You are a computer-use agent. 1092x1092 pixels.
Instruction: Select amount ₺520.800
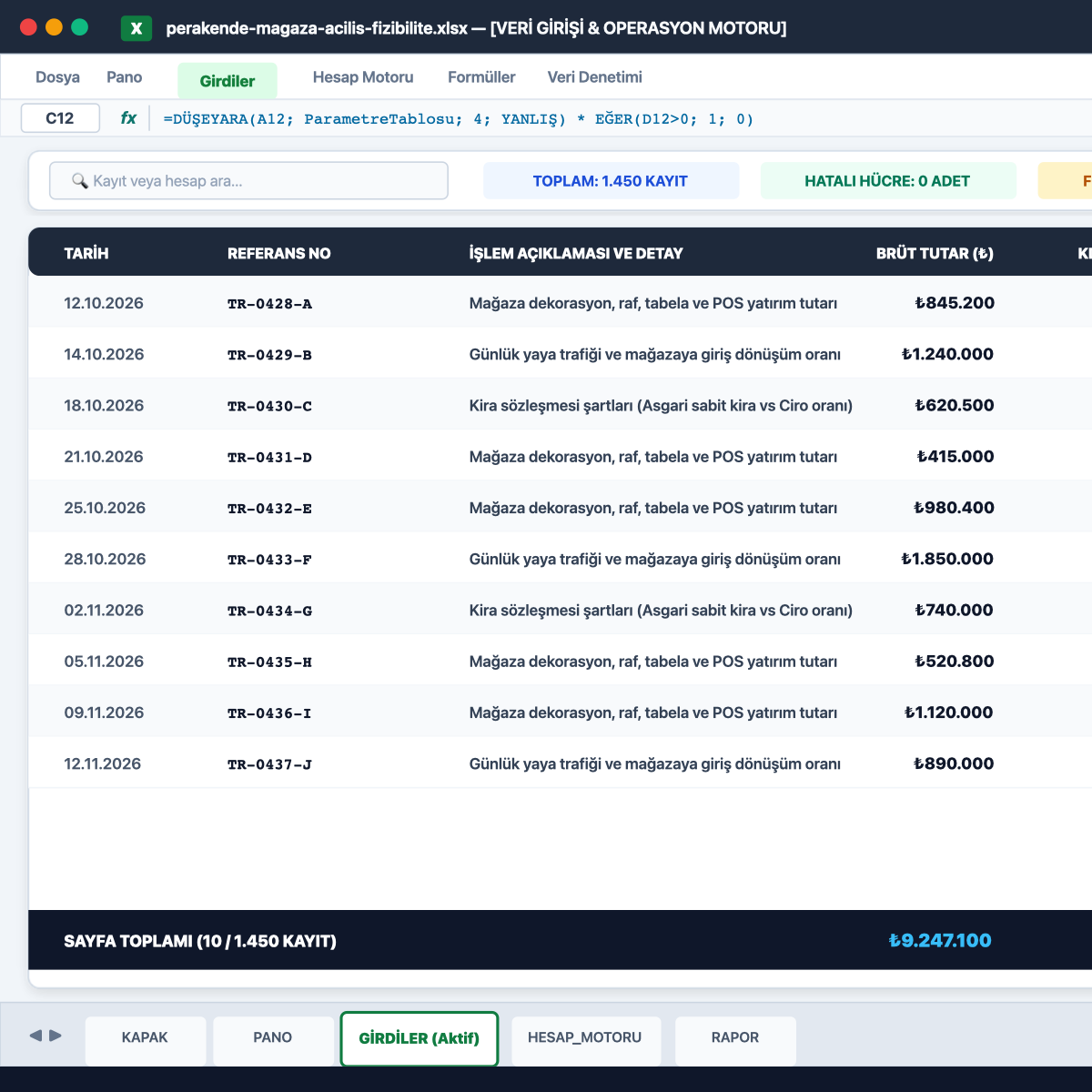(x=955, y=661)
